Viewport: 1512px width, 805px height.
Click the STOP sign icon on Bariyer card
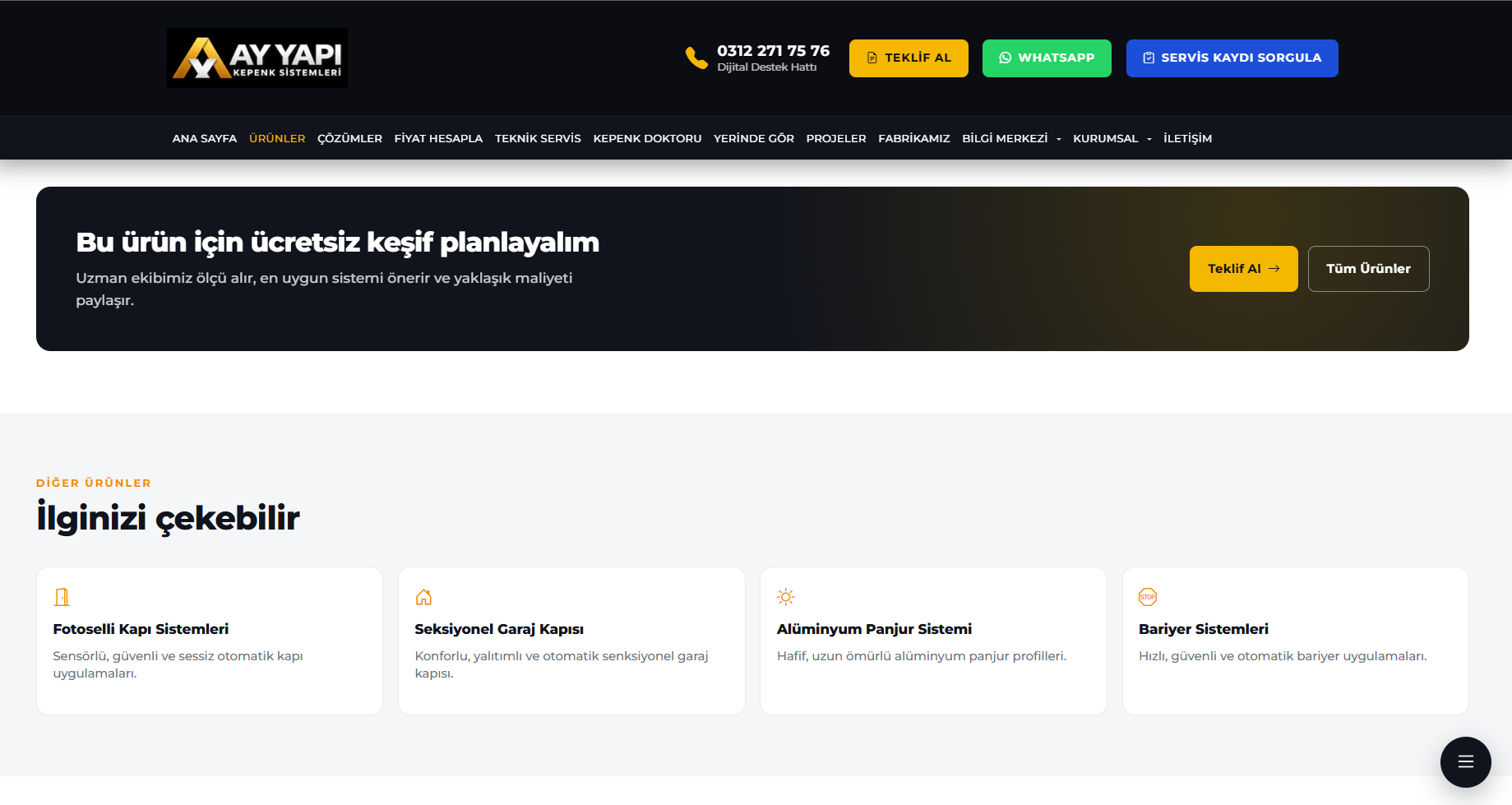tap(1148, 597)
